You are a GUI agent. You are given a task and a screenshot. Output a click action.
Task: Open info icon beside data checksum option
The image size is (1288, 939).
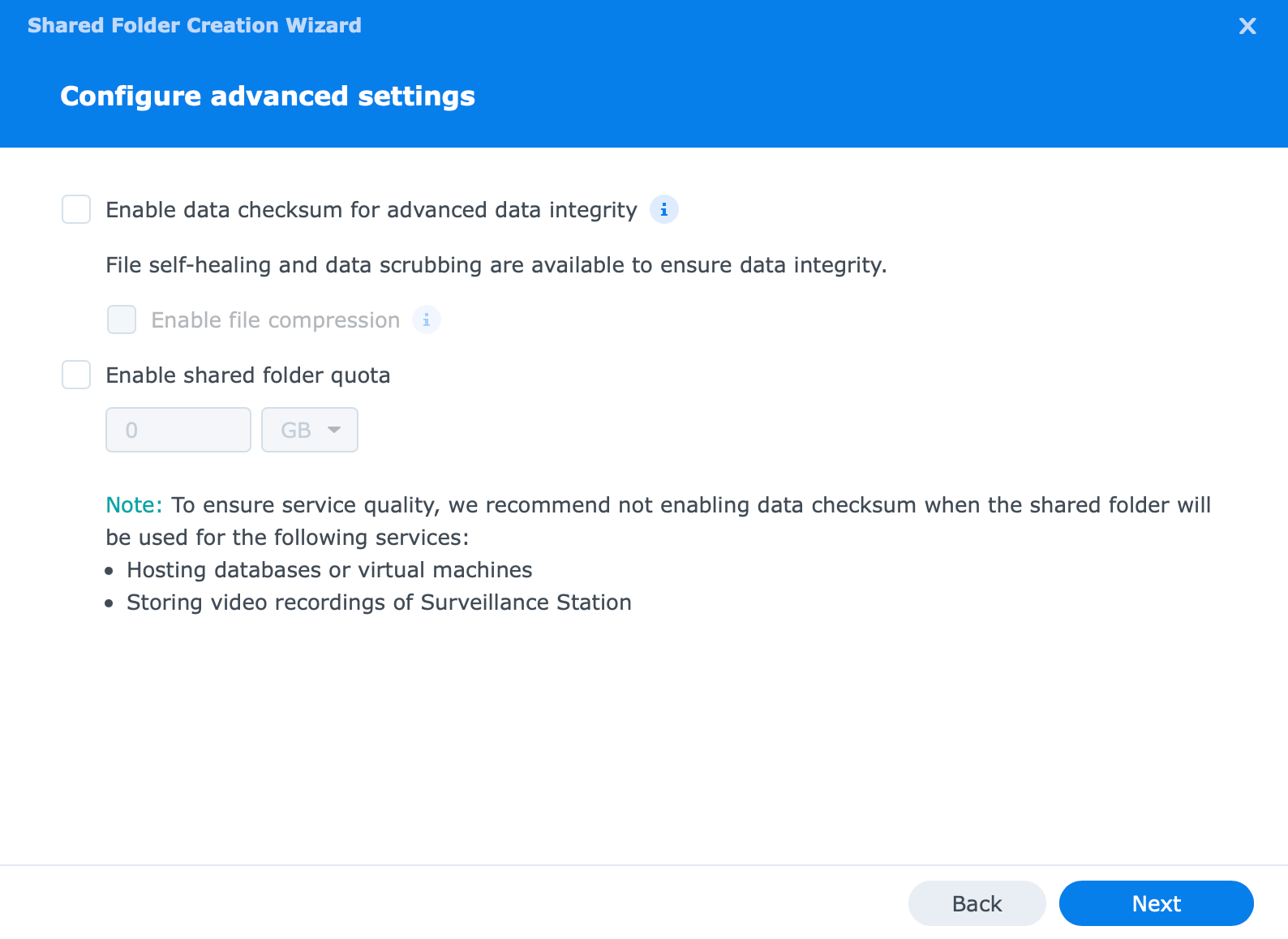(663, 210)
